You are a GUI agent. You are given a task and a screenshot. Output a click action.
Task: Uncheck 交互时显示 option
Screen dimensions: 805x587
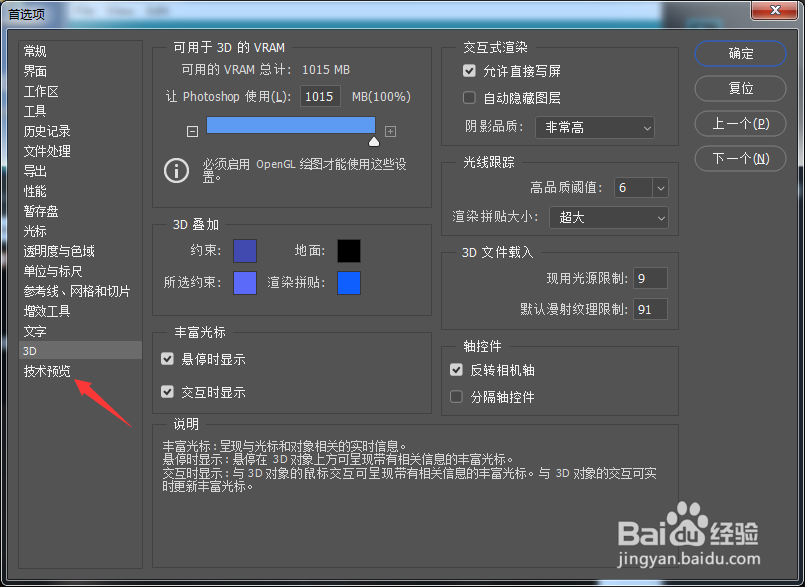tap(167, 392)
